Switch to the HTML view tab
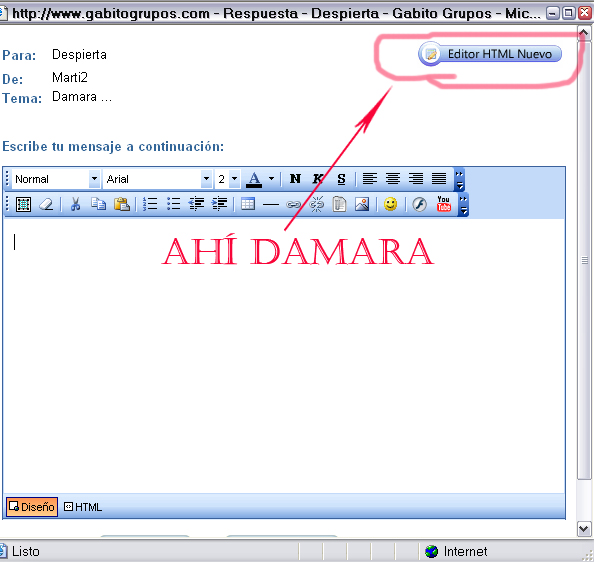The width and height of the screenshot is (594, 562). [83, 507]
